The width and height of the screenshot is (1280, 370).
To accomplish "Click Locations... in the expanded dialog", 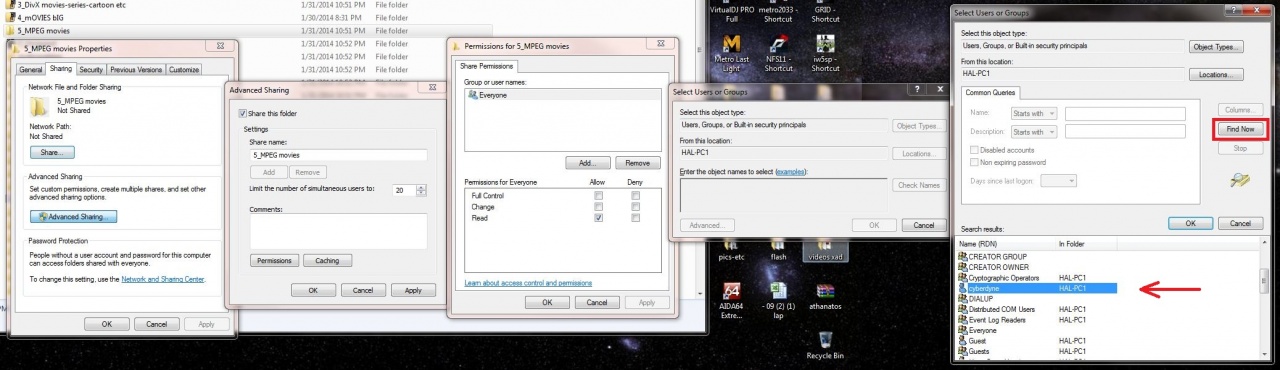I will point(1216,75).
